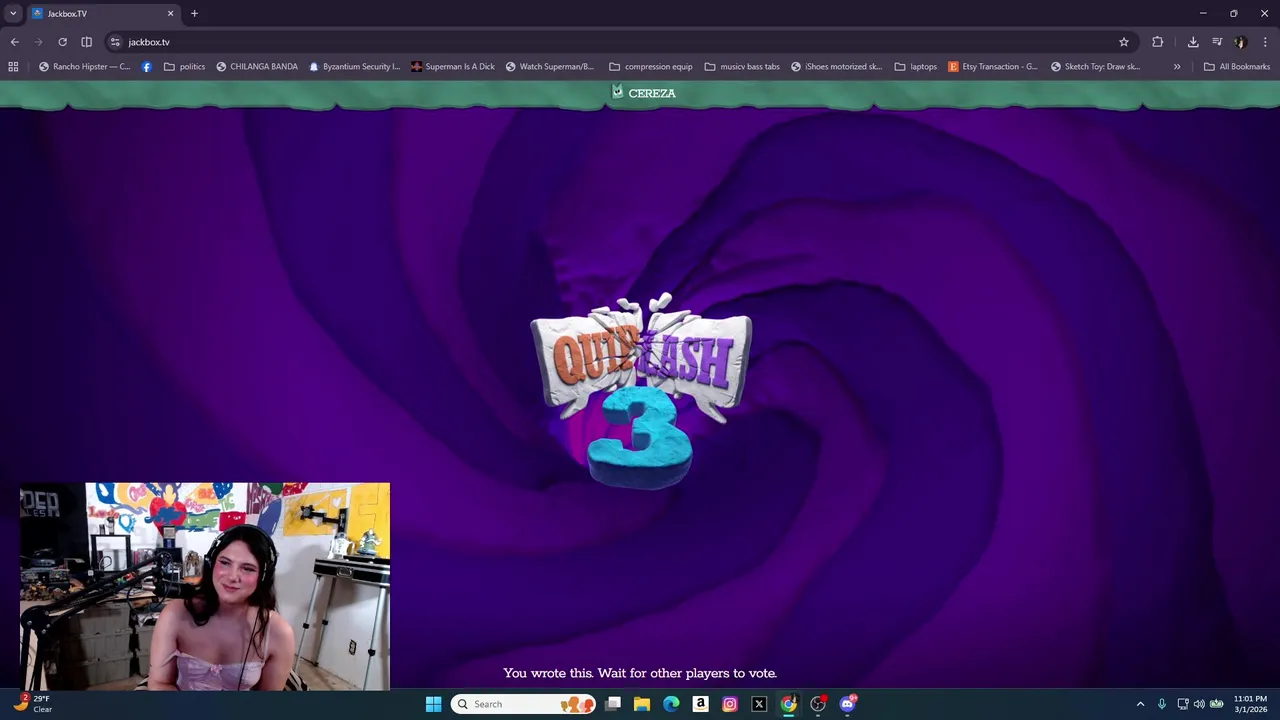Open the Chrome profile avatar
The image size is (1280, 720).
click(1241, 42)
